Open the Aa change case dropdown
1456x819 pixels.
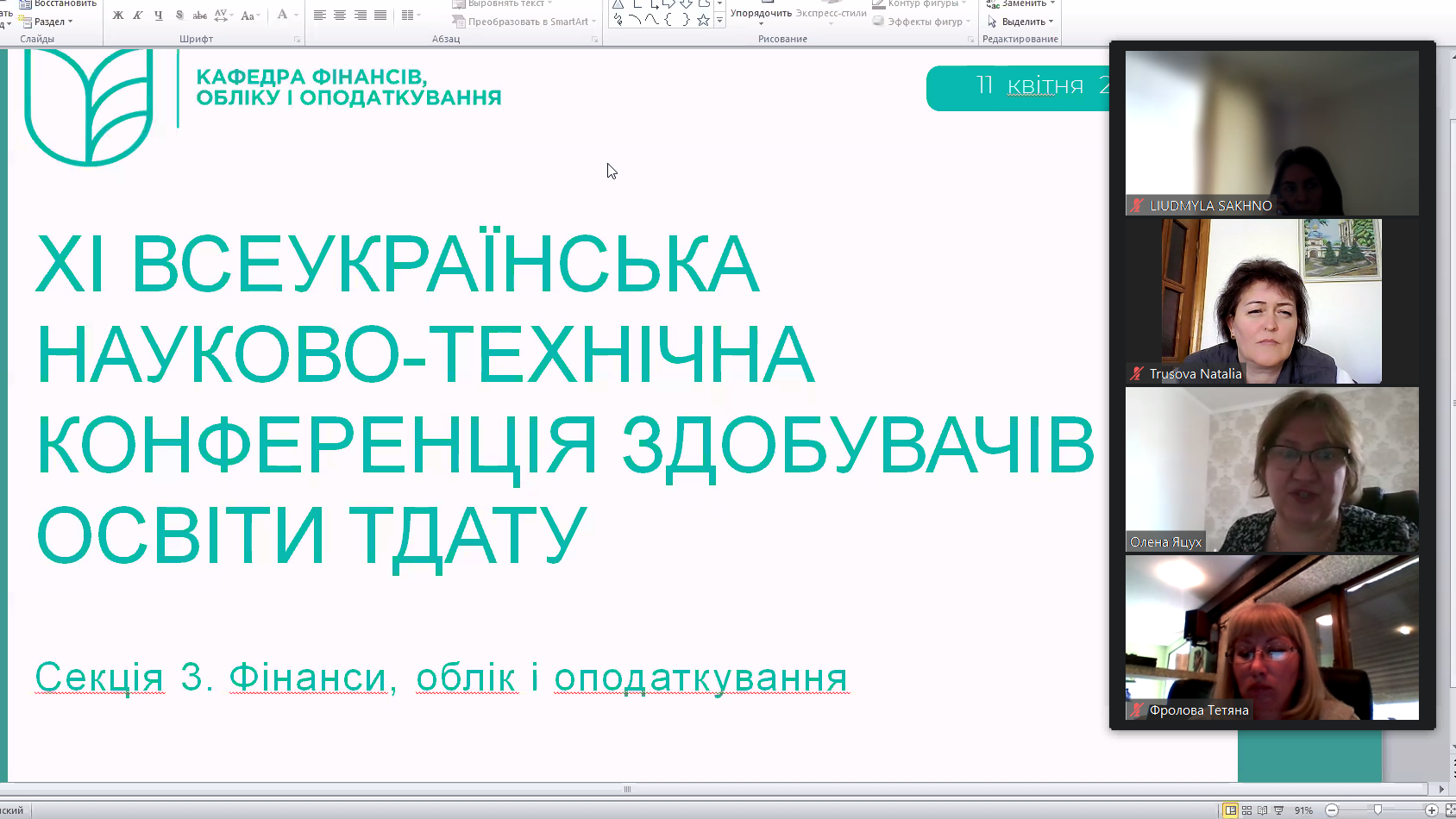[249, 15]
